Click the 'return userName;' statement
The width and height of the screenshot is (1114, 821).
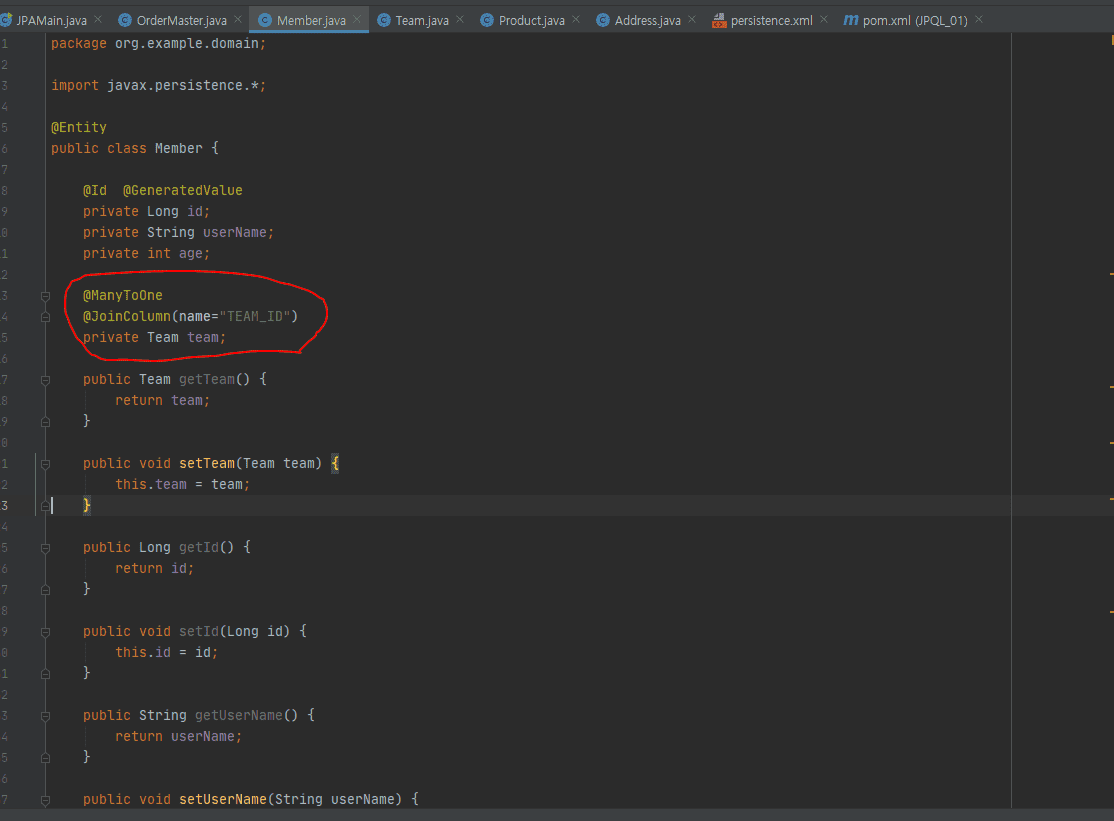tap(178, 736)
